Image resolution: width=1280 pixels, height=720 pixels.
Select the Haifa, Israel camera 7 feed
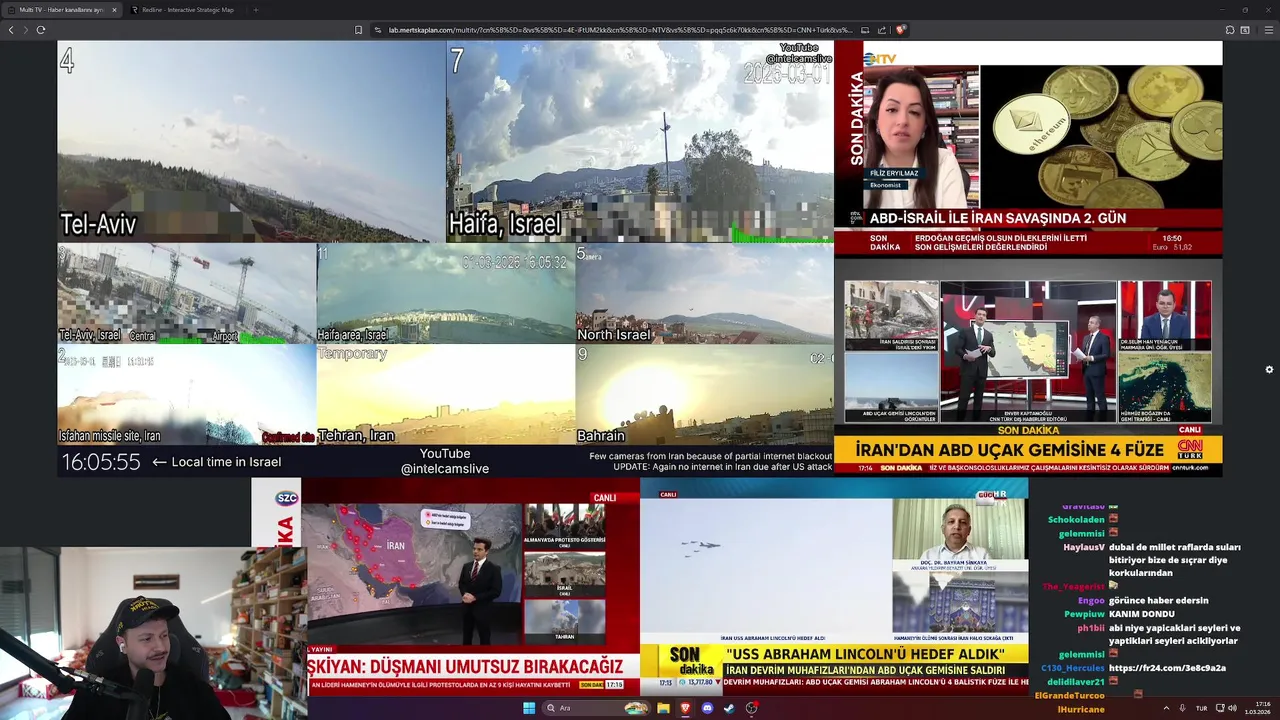point(640,141)
